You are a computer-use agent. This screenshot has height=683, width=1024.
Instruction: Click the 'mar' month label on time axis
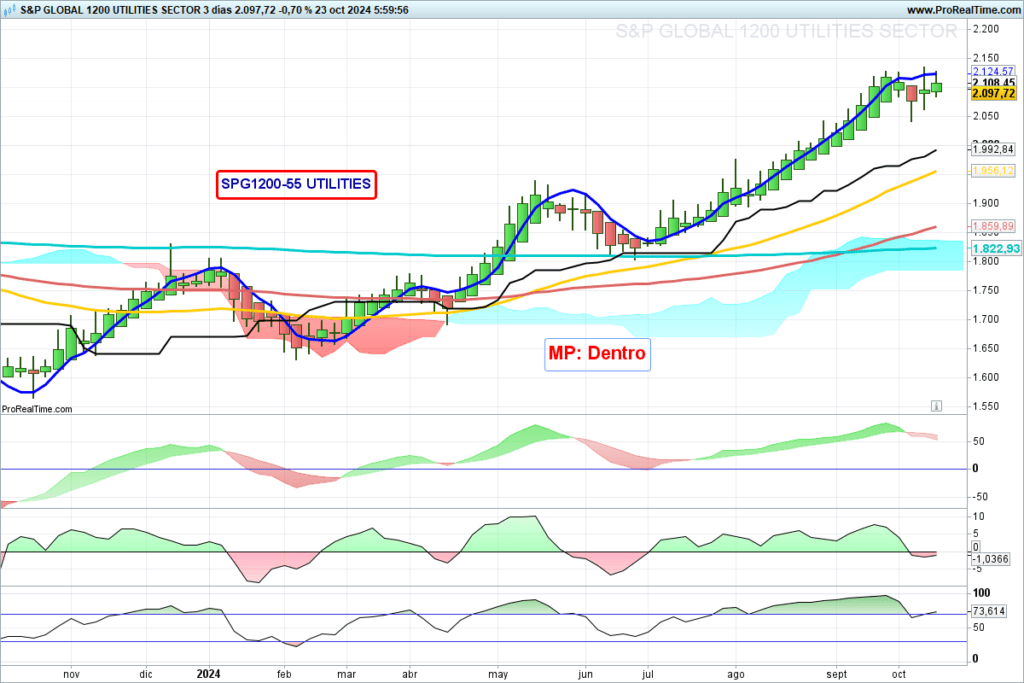(346, 674)
